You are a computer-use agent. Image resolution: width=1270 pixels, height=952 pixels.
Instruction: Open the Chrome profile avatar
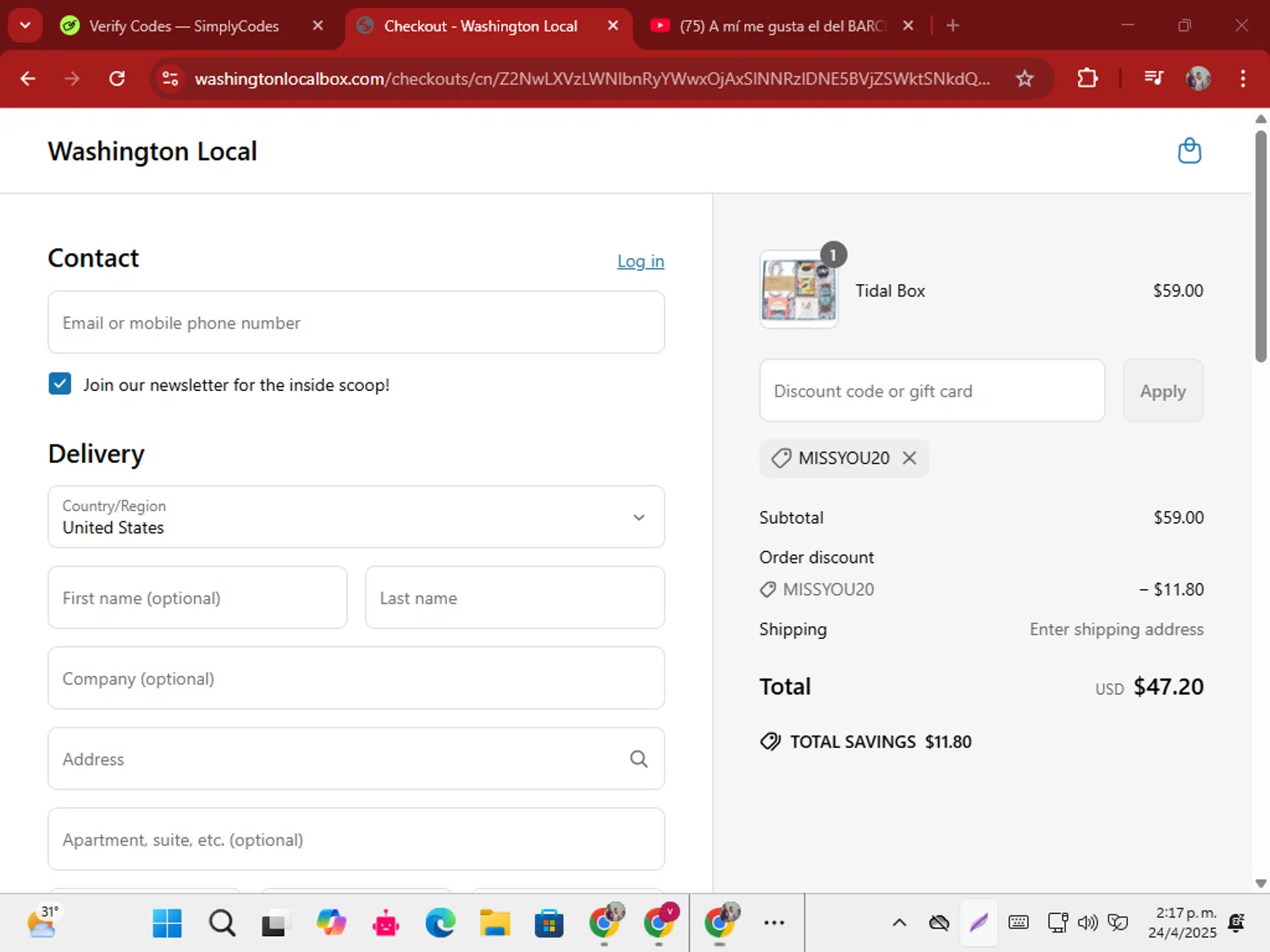1198,79
